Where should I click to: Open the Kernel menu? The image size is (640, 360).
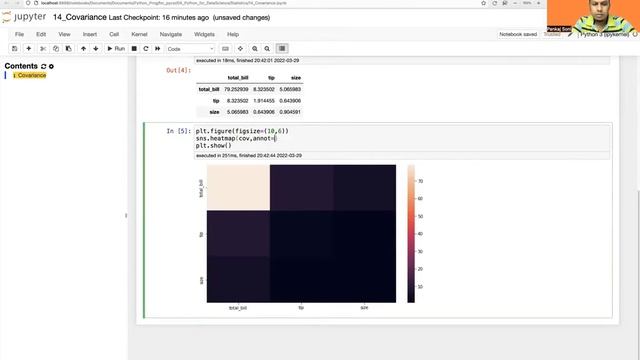pyautogui.click(x=139, y=34)
